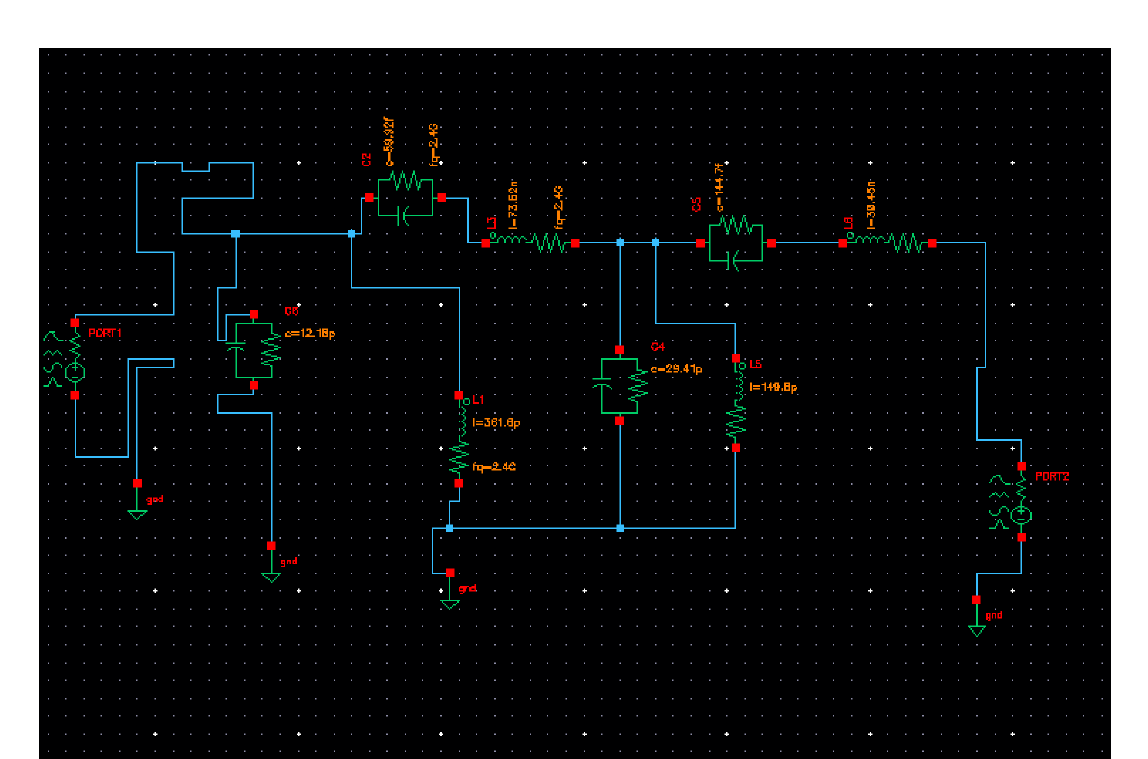Screen dimensions: 1148x759
Task: Click the left pin of C2
Action: (x=369, y=198)
